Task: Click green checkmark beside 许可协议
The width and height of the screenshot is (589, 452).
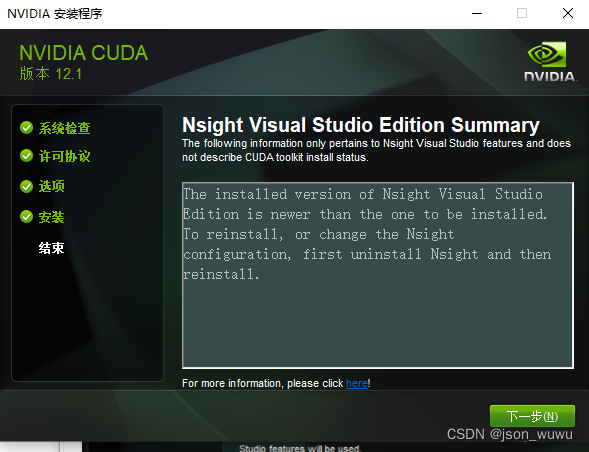Action: point(26,156)
